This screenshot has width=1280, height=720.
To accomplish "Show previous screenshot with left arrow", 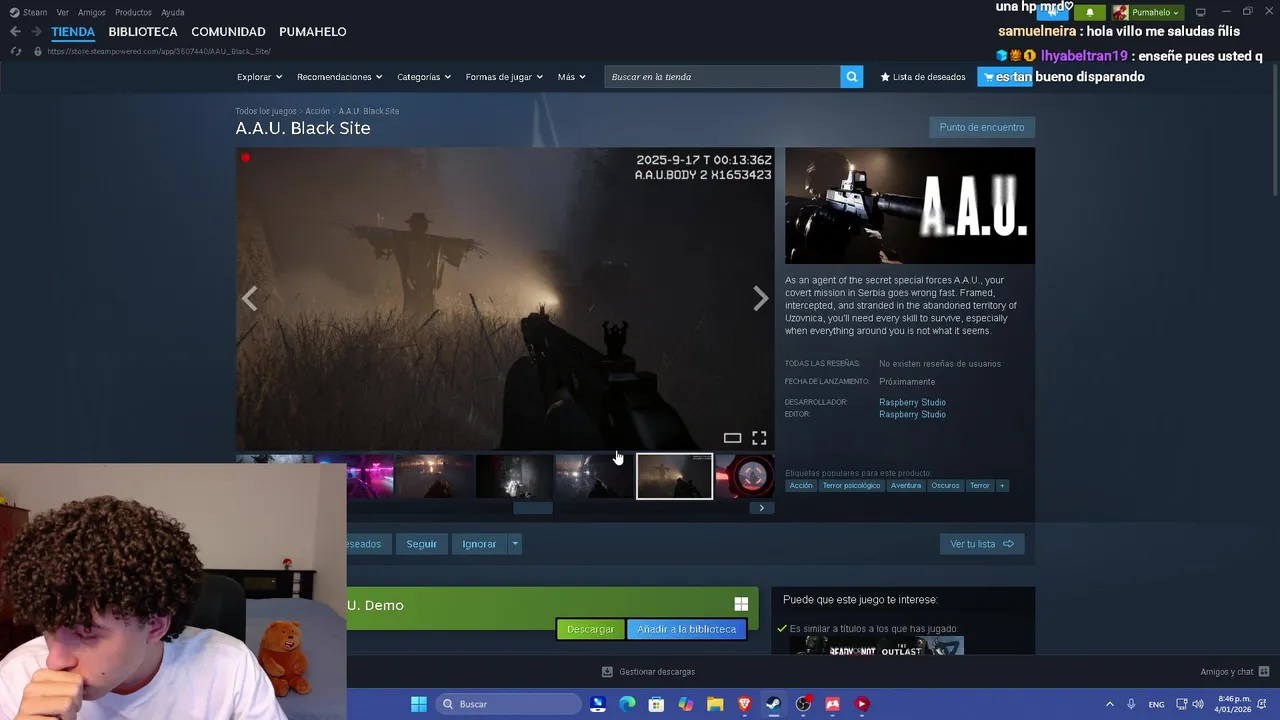I will pyautogui.click(x=250, y=298).
